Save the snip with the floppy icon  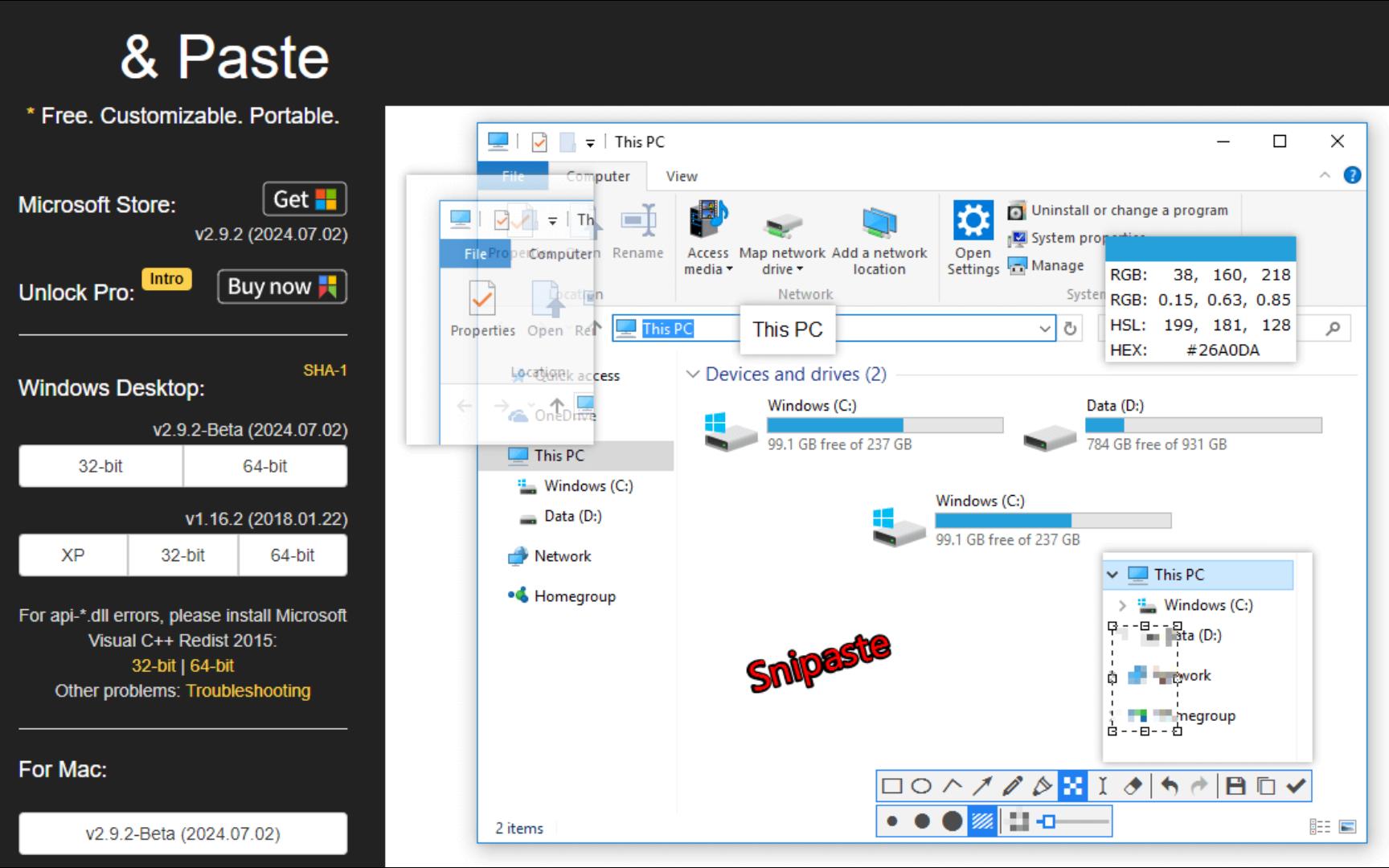[1236, 786]
